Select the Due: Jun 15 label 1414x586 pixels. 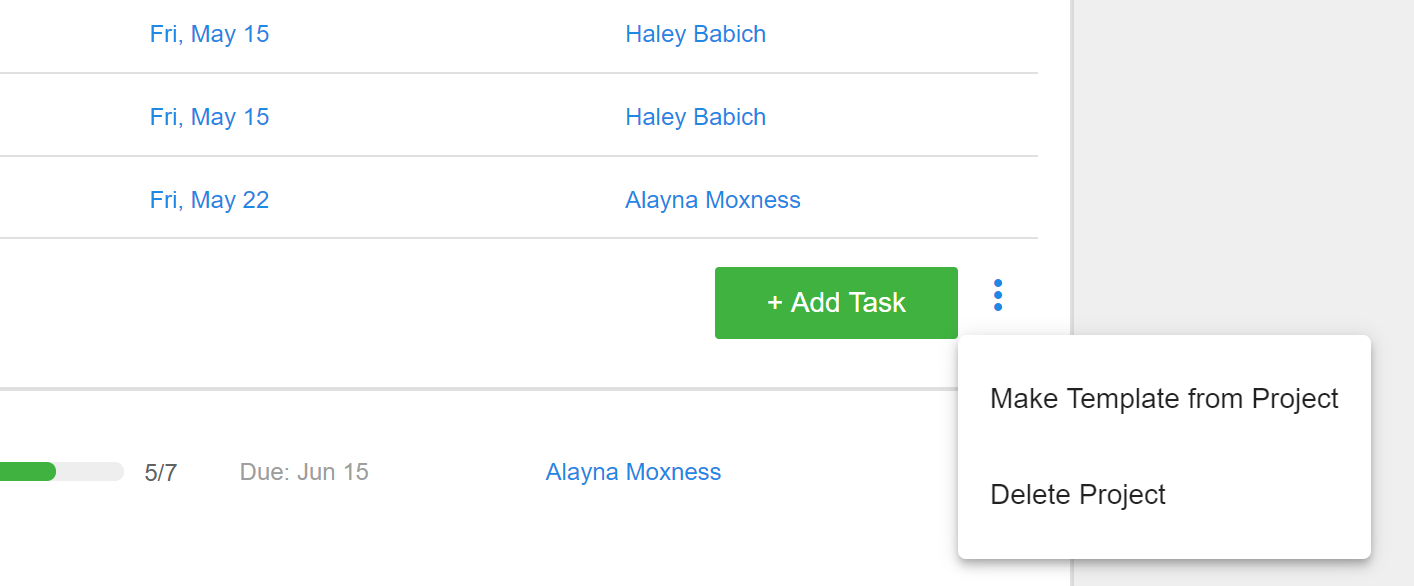304,472
